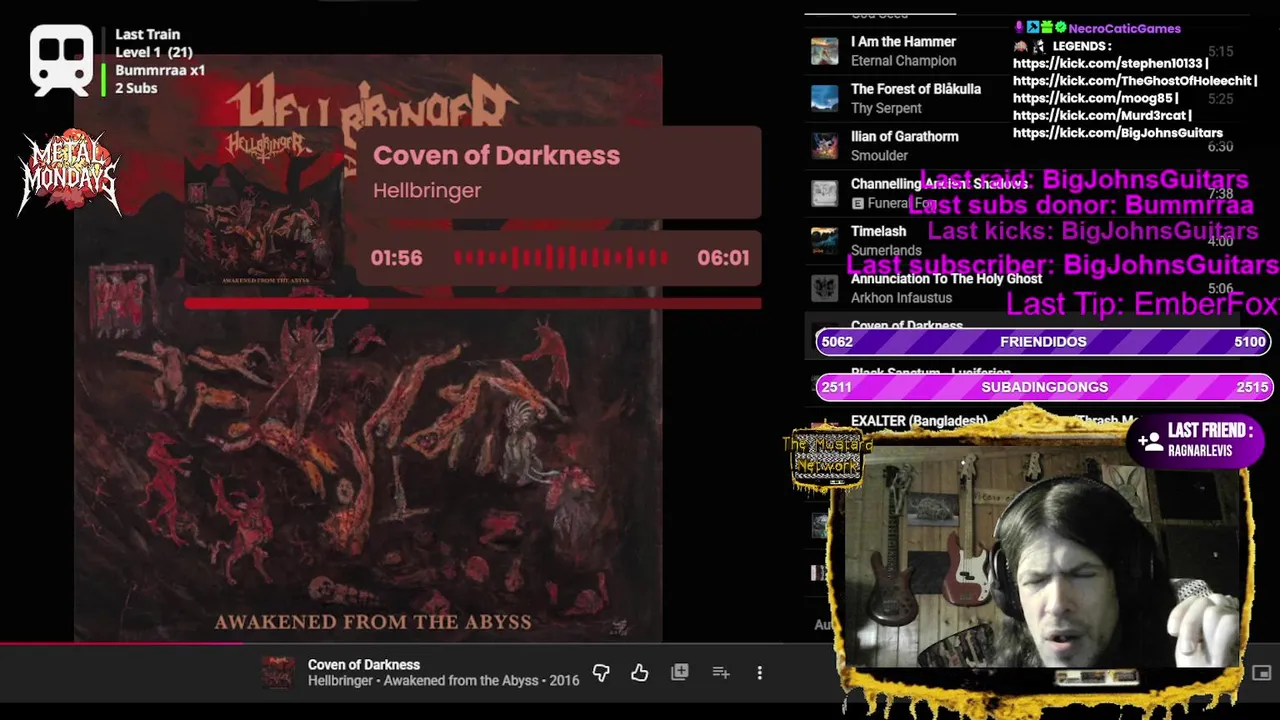Click the small album thumbnail in bottom bar

278,672
